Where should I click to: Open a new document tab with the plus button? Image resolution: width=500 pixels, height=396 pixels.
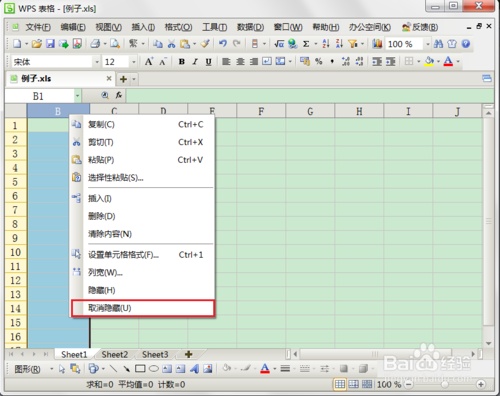123,79
